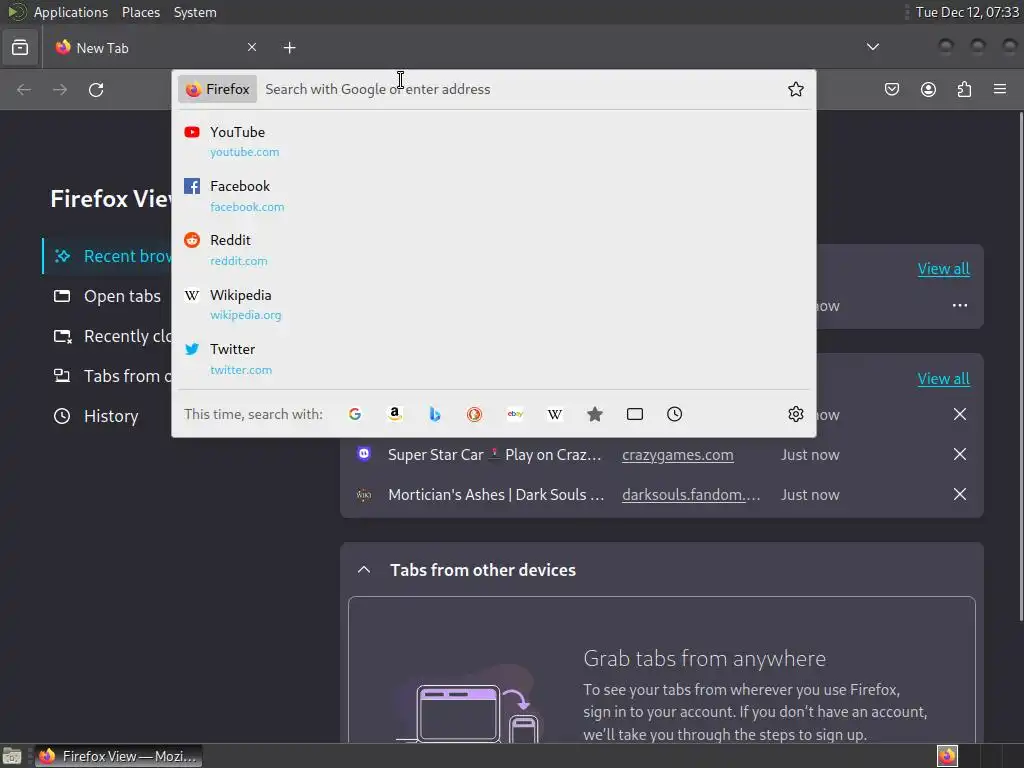Click the page vertical scrollbar
Image resolution: width=1024 pixels, height=768 pixels.
tap(1021, 366)
